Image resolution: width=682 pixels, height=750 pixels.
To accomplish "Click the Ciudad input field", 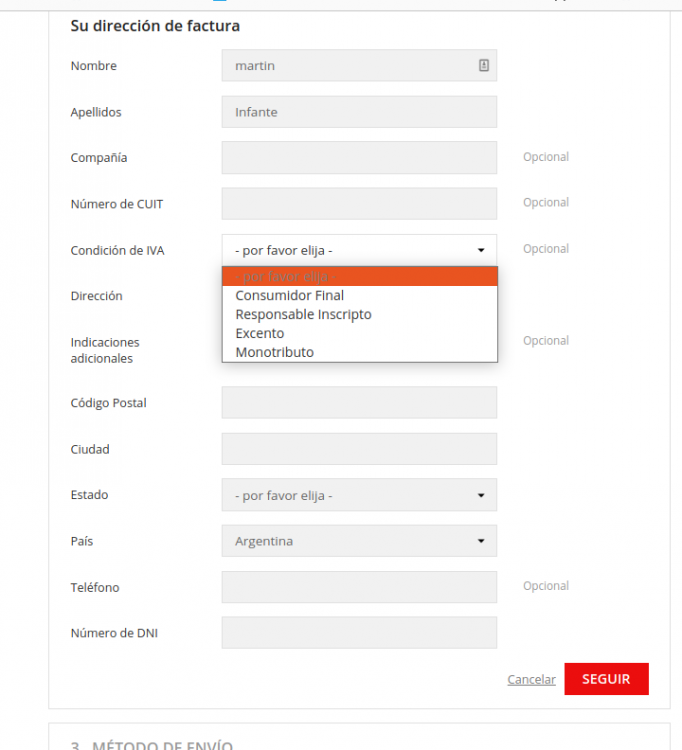I will (359, 449).
